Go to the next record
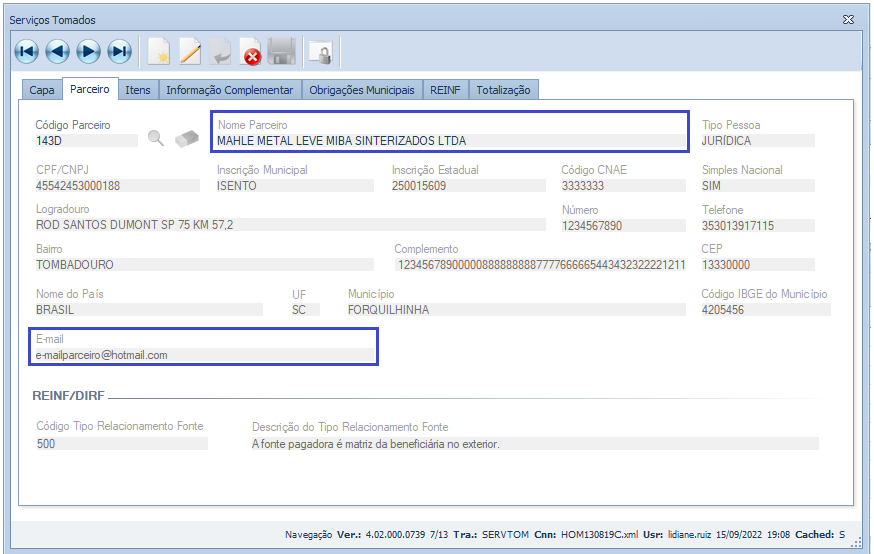This screenshot has height=554, width=874. coord(88,51)
